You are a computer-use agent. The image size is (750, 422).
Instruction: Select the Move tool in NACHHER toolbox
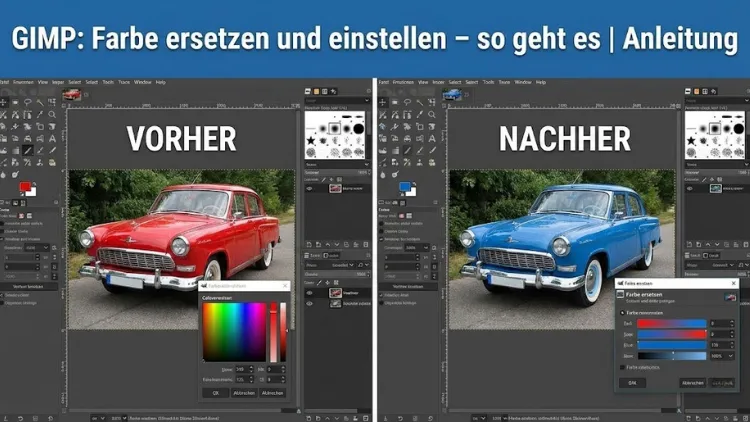click(383, 102)
